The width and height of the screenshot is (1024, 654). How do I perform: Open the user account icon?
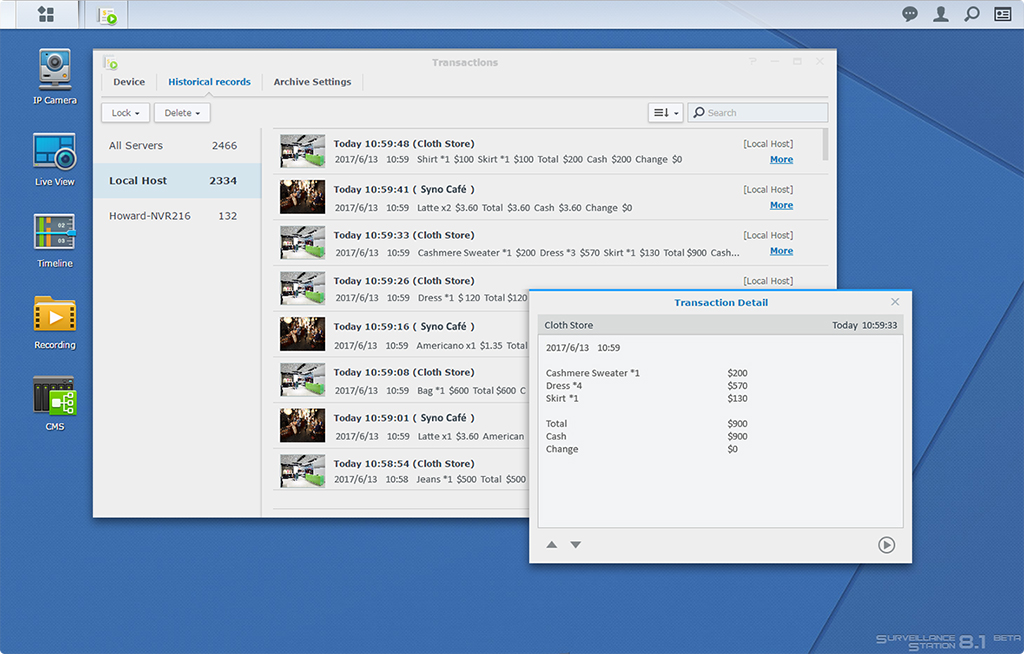[x=940, y=14]
